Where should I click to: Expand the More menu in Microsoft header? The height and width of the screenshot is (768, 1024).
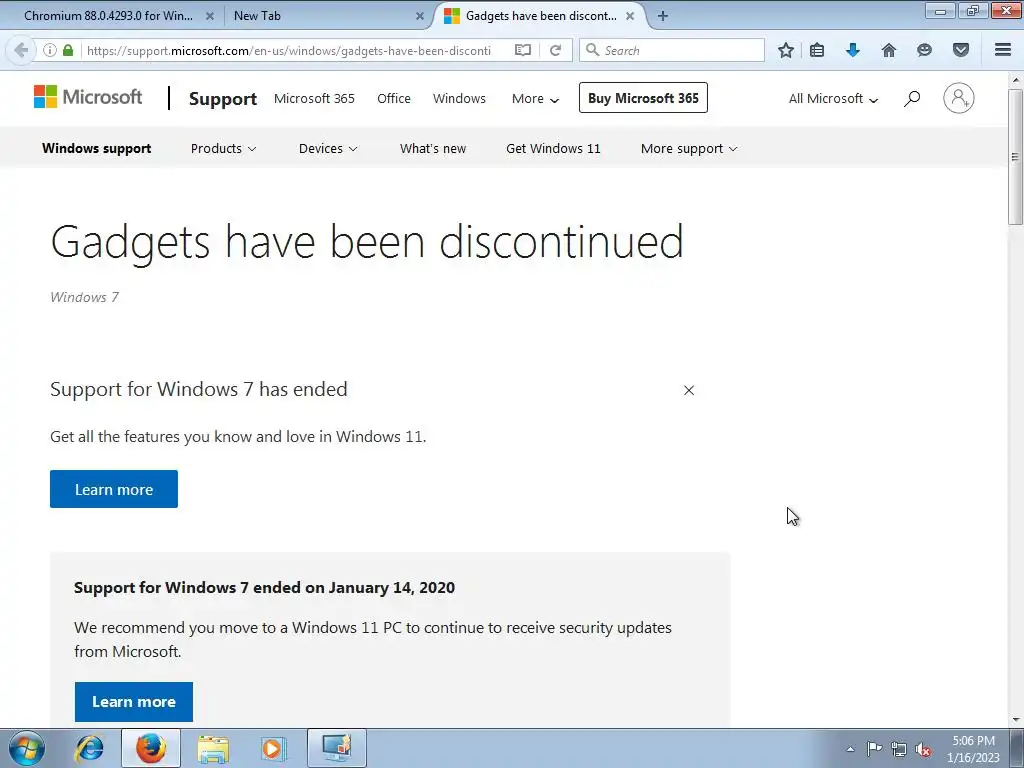[535, 99]
